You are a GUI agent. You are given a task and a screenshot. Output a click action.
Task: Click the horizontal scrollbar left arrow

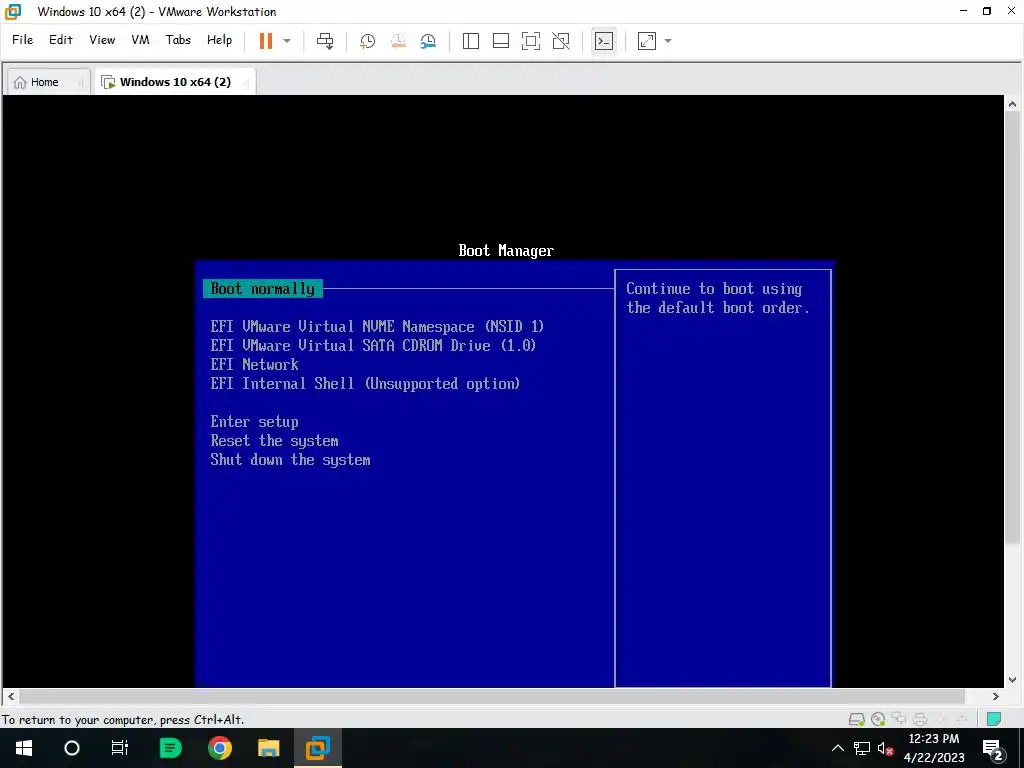pyautogui.click(x=11, y=696)
